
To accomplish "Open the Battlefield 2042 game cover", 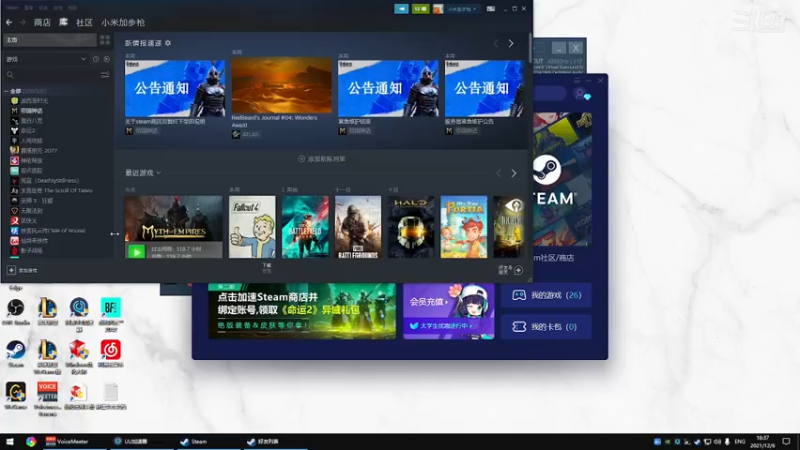I will tap(305, 227).
